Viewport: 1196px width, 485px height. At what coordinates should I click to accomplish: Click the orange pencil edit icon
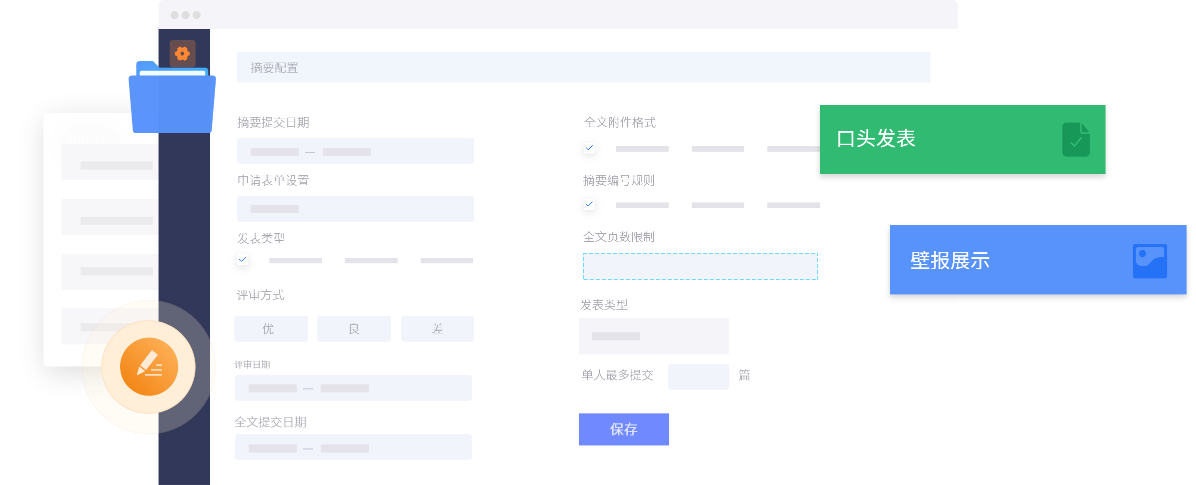(x=148, y=367)
